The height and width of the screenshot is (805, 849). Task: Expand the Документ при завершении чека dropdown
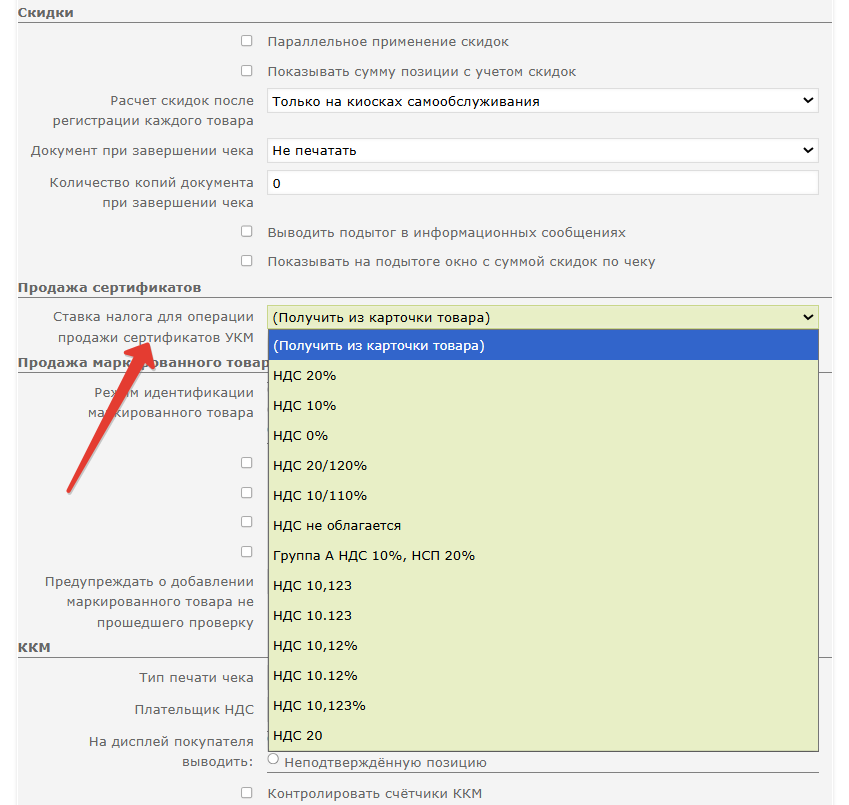pyautogui.click(x=542, y=150)
